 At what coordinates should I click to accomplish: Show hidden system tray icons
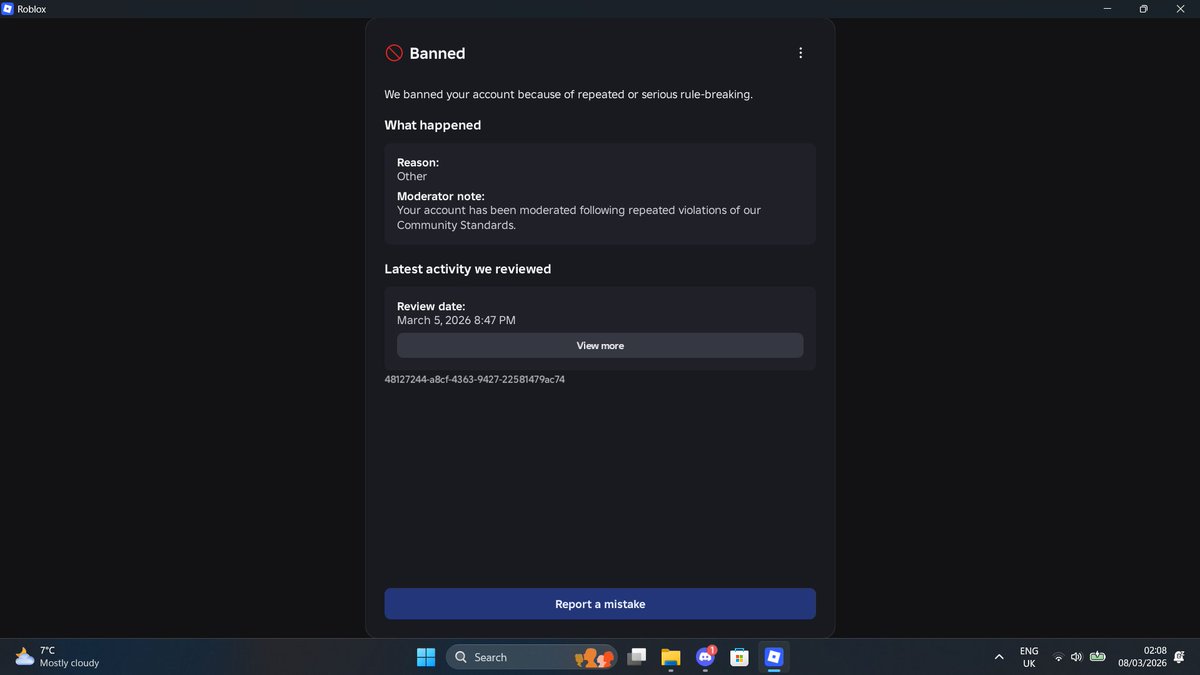click(x=999, y=657)
